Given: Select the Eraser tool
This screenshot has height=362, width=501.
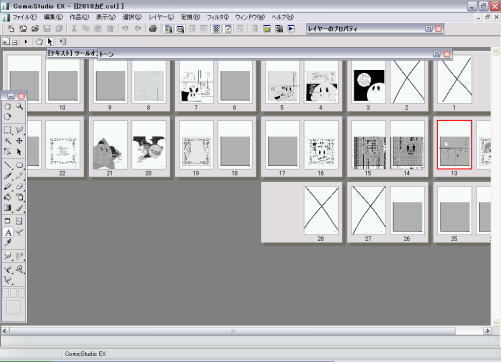Looking at the screenshot, I should (x=20, y=186).
